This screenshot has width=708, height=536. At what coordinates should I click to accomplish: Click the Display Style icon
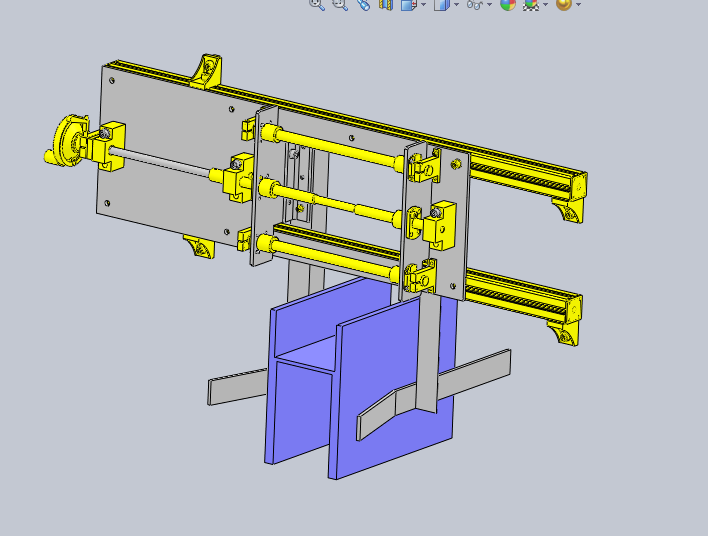(442, 4)
